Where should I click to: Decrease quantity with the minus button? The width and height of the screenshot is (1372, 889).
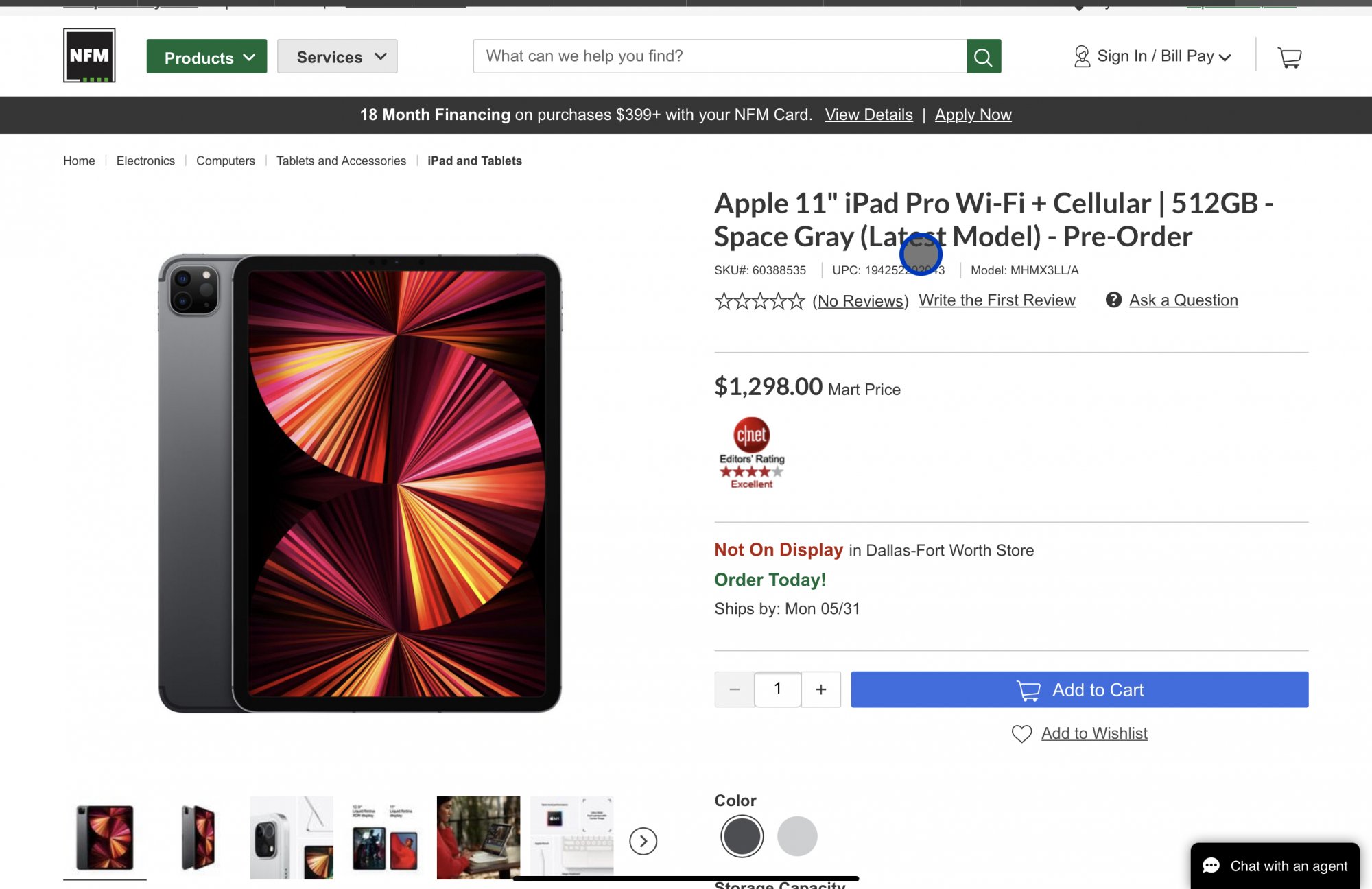coord(734,689)
